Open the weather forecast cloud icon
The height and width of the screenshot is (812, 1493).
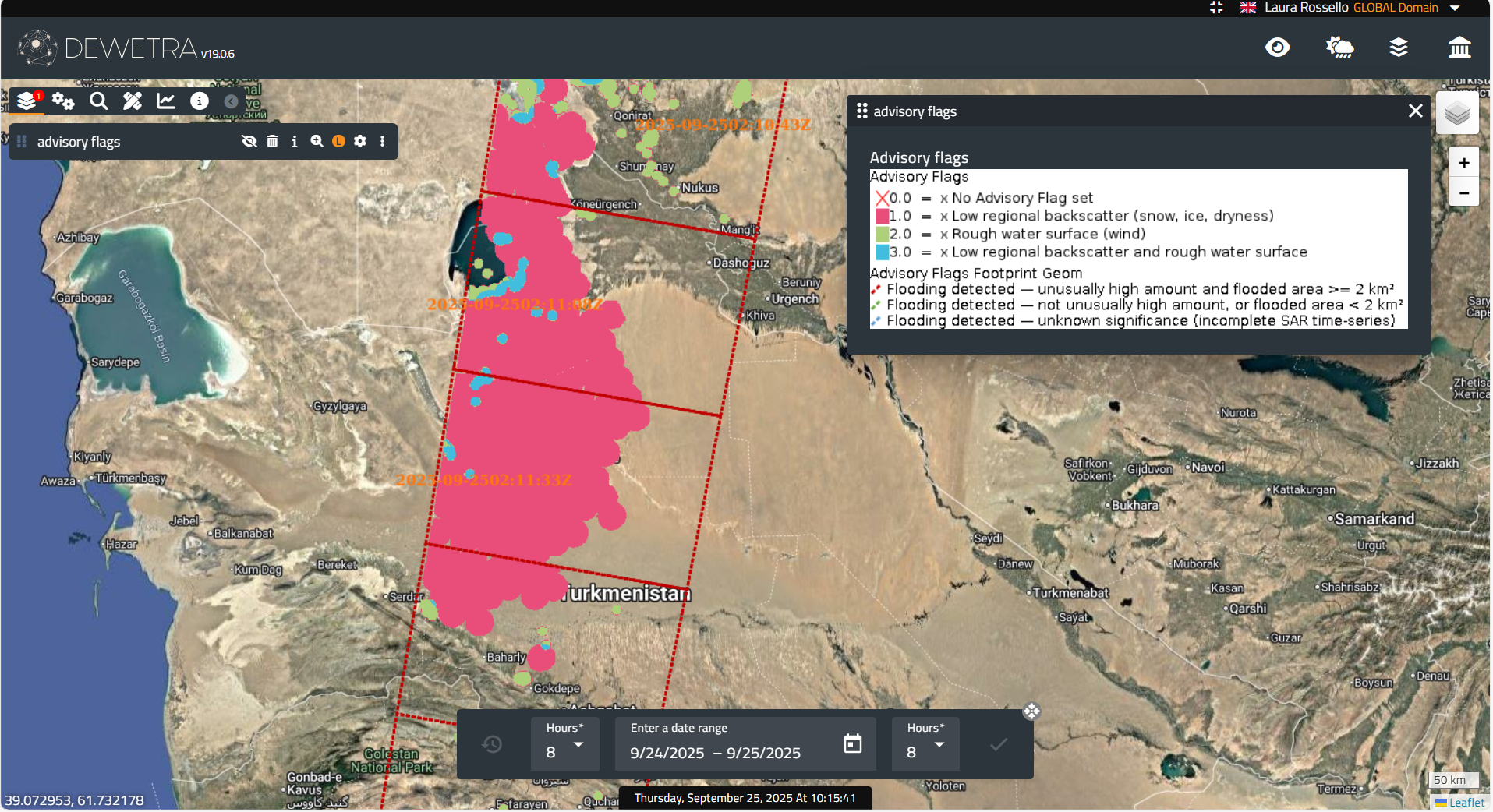[1339, 48]
